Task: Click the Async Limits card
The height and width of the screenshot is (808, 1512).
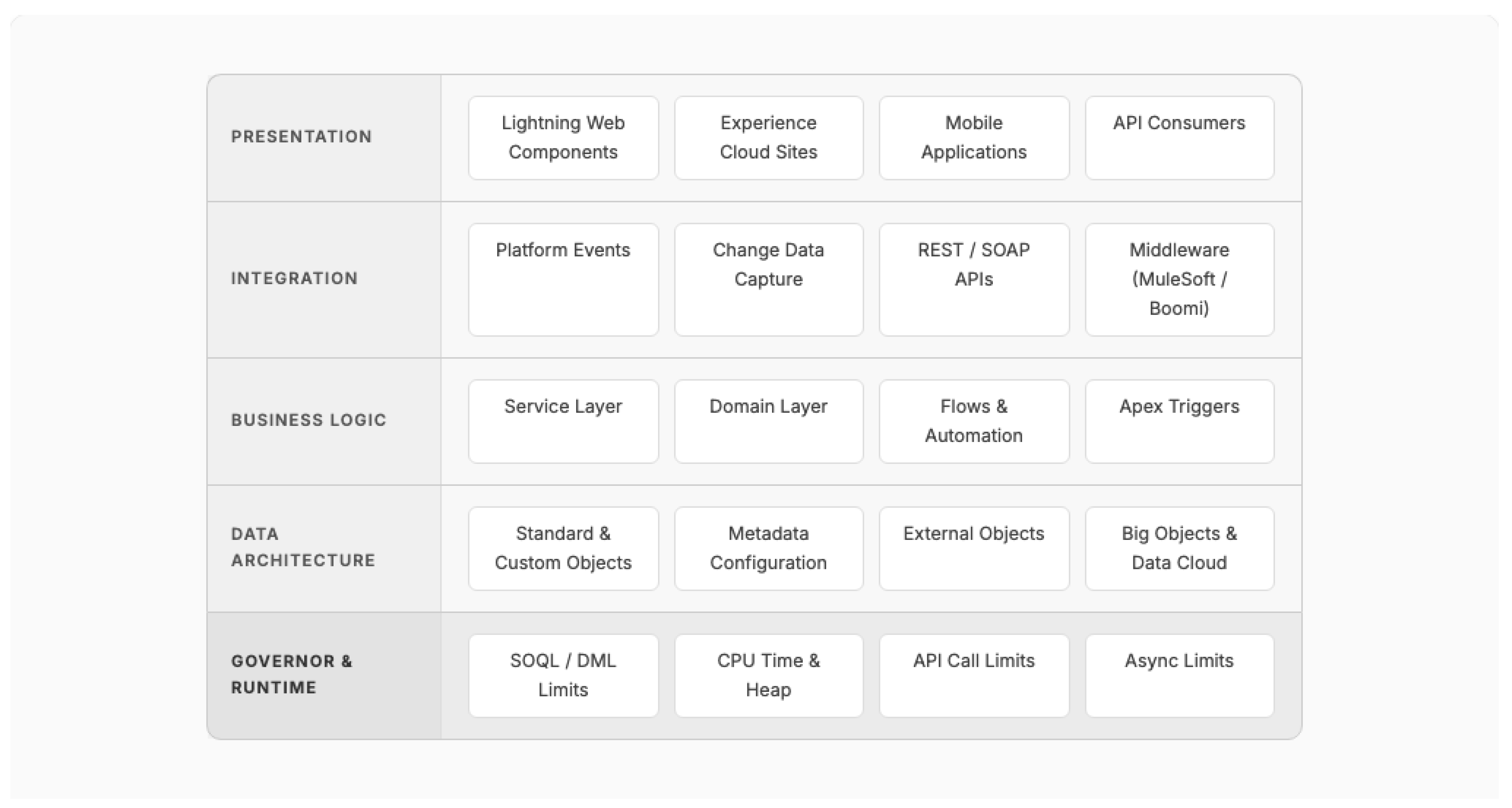Action: pyautogui.click(x=1179, y=675)
